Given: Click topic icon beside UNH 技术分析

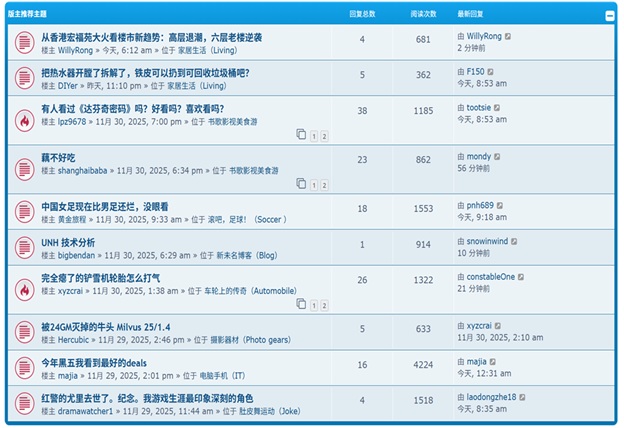Looking at the screenshot, I should (25, 248).
